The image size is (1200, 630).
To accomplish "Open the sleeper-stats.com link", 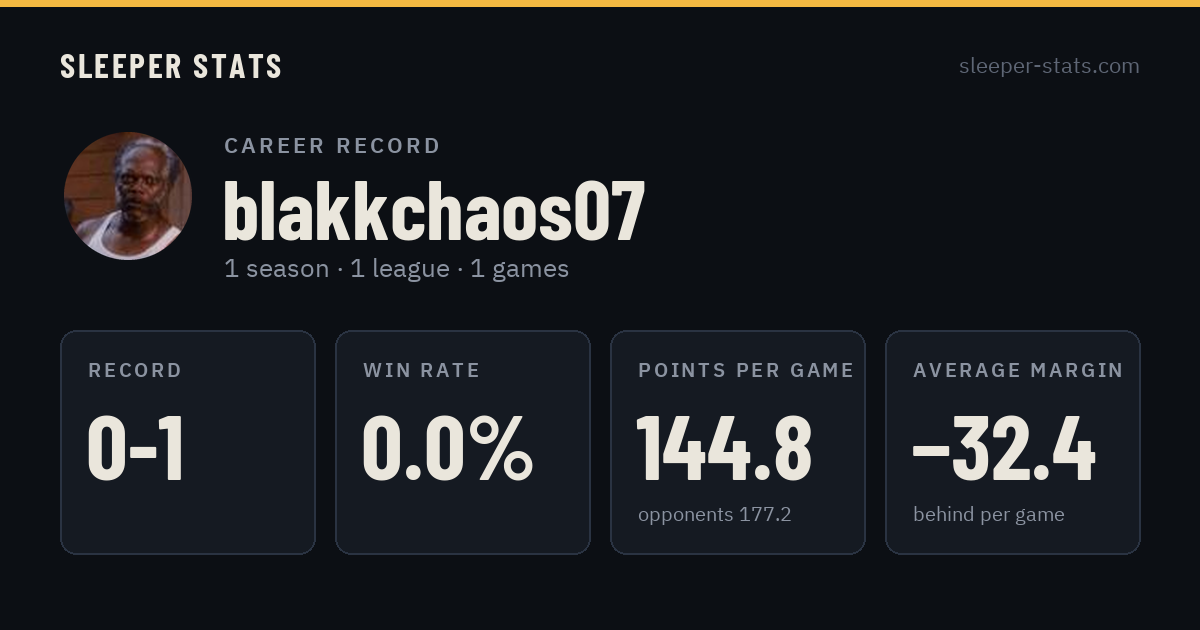I will point(1049,66).
